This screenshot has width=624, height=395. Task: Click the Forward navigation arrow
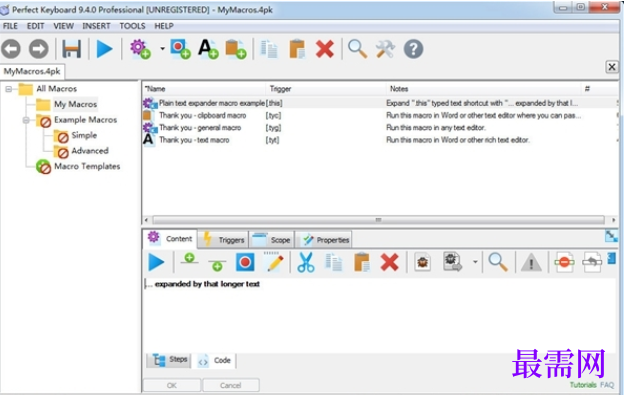coord(39,49)
